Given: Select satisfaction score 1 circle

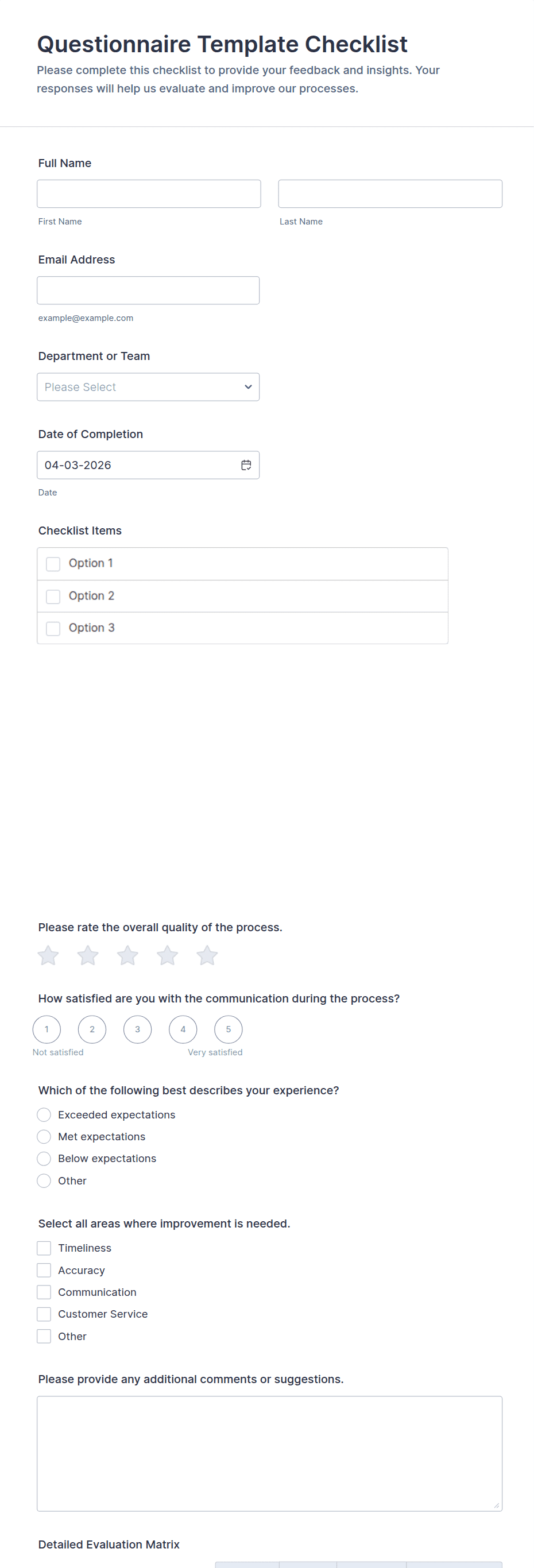Looking at the screenshot, I should pos(47,1029).
